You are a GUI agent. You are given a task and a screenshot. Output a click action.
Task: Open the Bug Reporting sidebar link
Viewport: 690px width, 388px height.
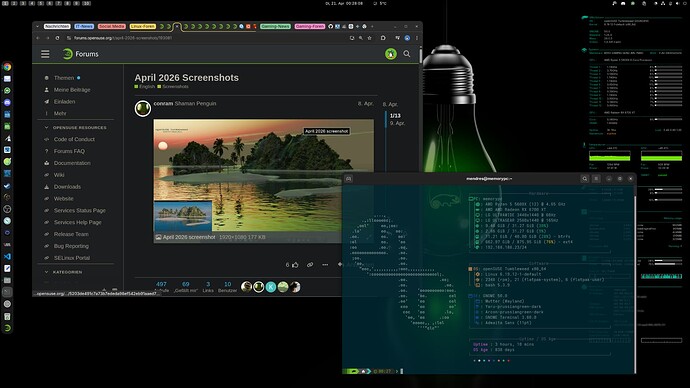(x=71, y=246)
